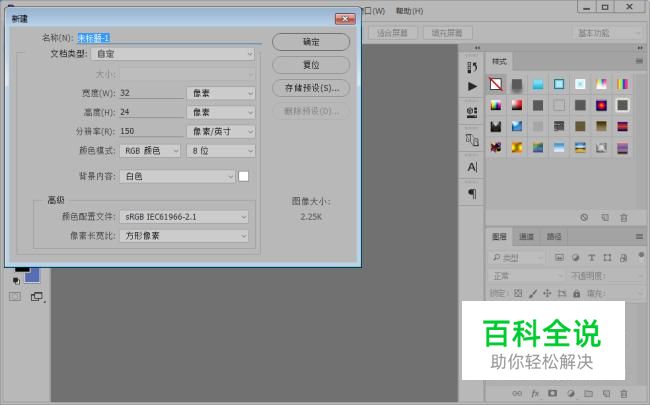
Task: Click the default colors icon in toolbox
Action: coord(16,281)
